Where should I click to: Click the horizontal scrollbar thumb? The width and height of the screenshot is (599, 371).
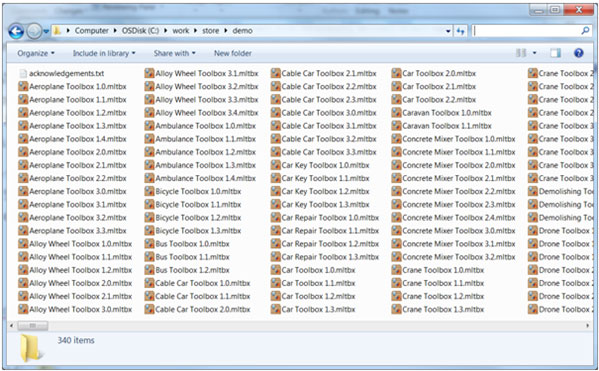[x=33, y=326]
